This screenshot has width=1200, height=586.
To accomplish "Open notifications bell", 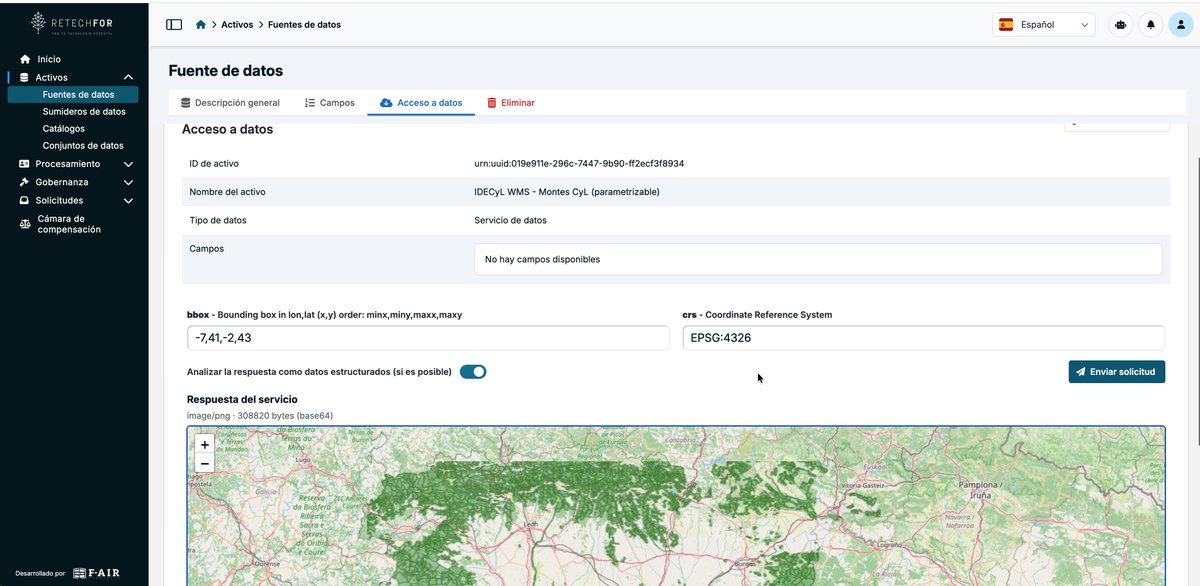I will 1151,24.
